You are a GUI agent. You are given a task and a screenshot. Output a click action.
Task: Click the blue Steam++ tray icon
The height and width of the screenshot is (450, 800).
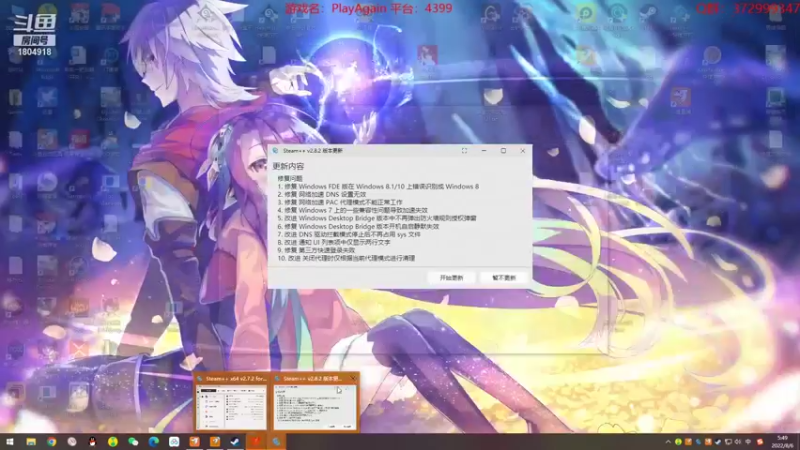(x=698, y=442)
